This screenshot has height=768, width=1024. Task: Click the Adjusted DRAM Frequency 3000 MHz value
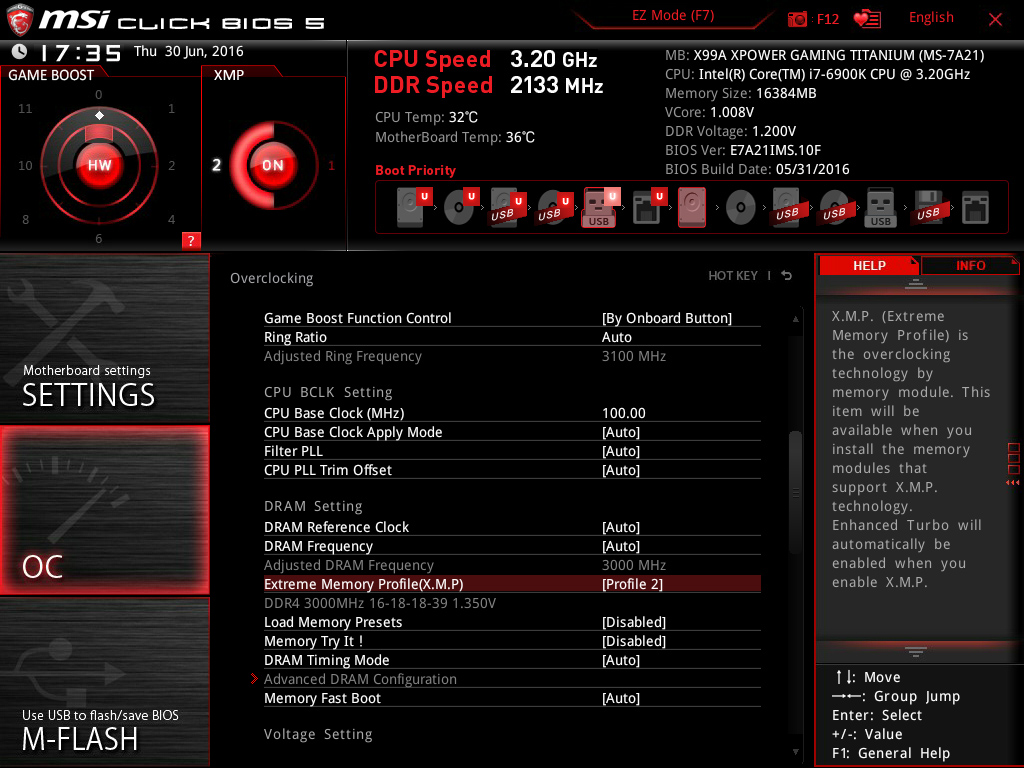(633, 565)
